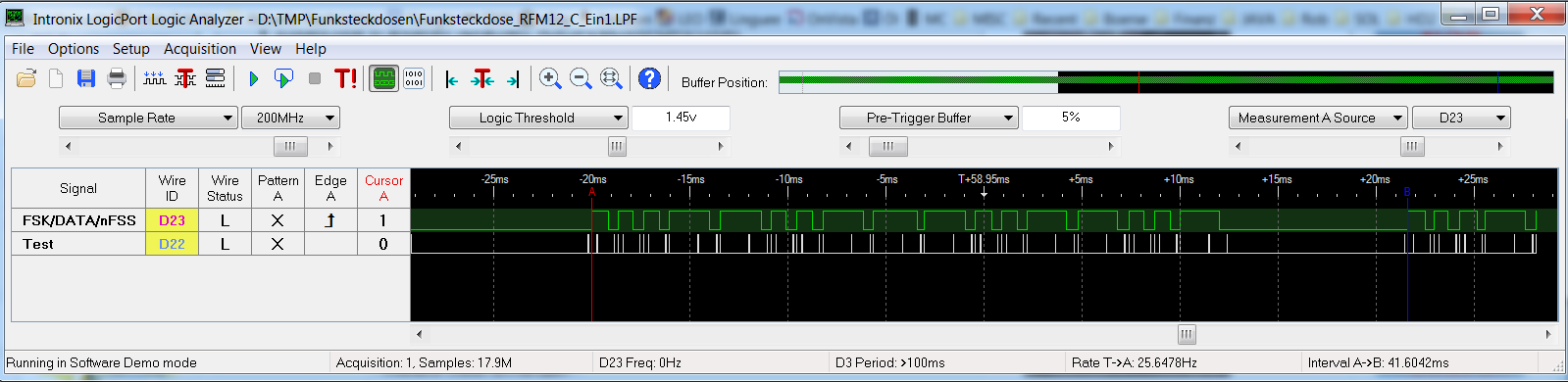Zoom out with the minus magnifier icon
The image size is (1568, 382).
[581, 78]
